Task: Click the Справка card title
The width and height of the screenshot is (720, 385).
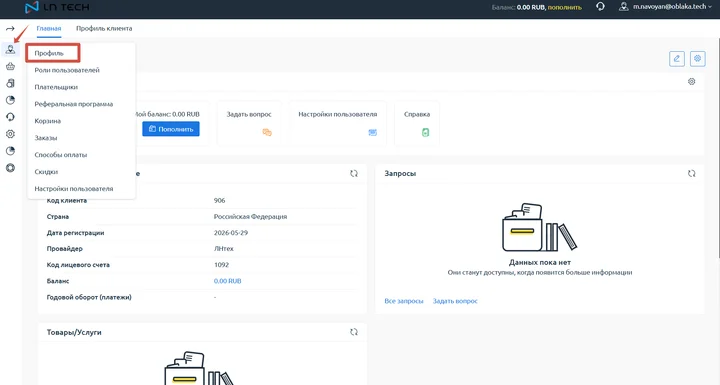Action: 417,114
